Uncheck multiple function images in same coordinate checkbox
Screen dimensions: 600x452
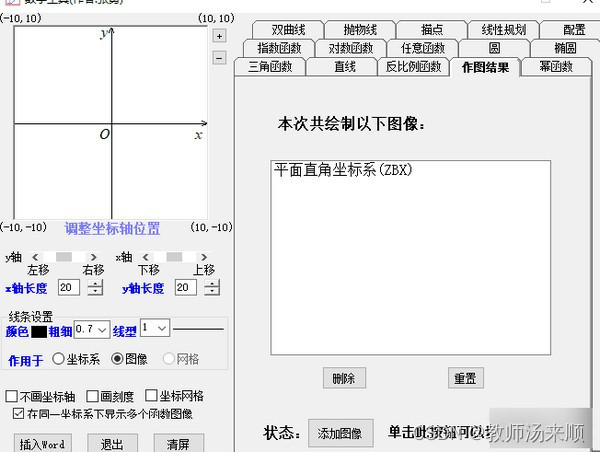tap(18, 414)
